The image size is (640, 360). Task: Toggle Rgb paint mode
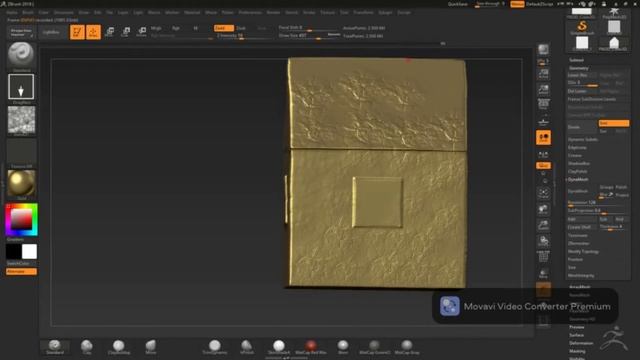(176, 28)
